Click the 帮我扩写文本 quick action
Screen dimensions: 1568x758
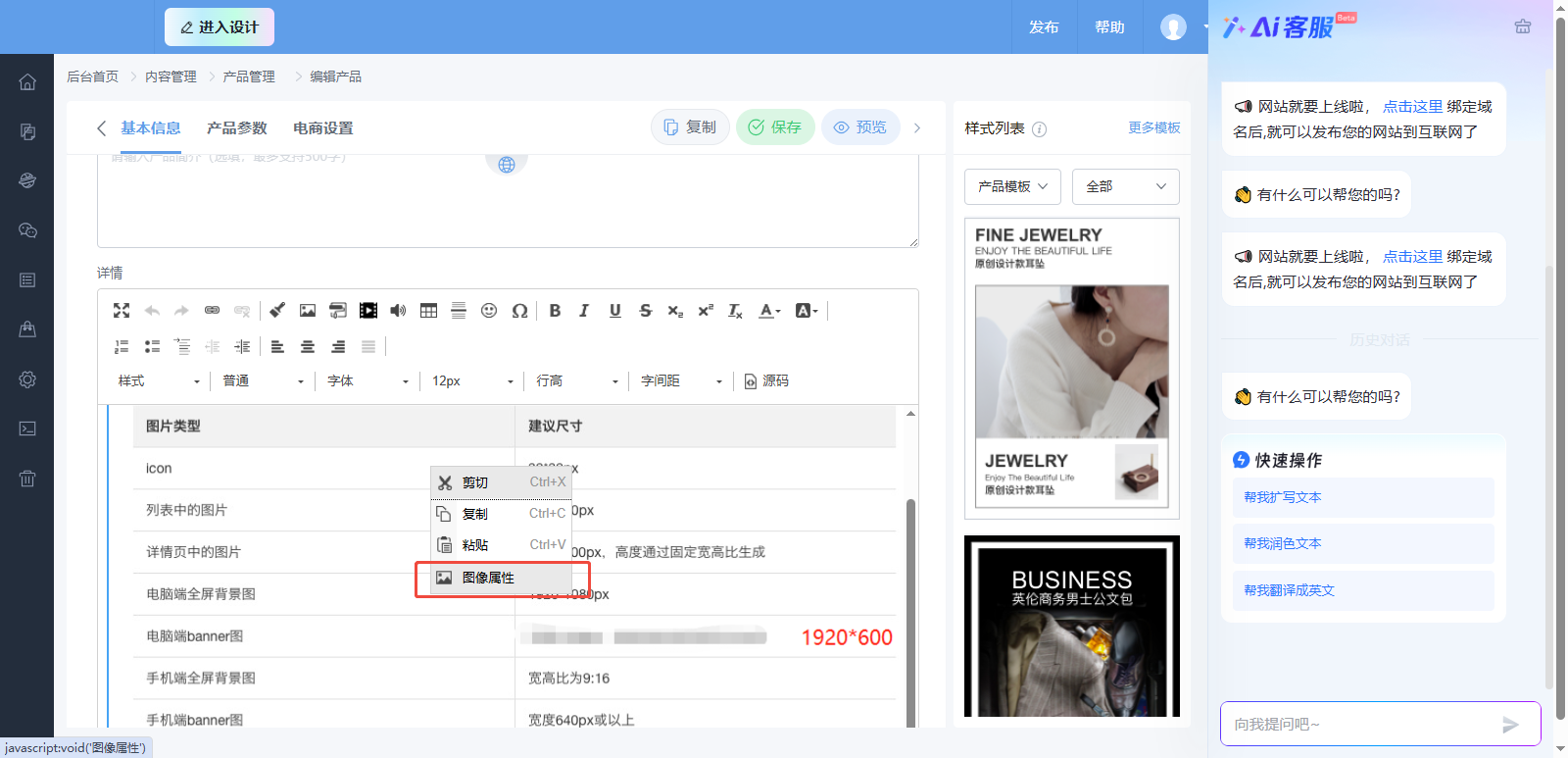pyautogui.click(x=1363, y=497)
